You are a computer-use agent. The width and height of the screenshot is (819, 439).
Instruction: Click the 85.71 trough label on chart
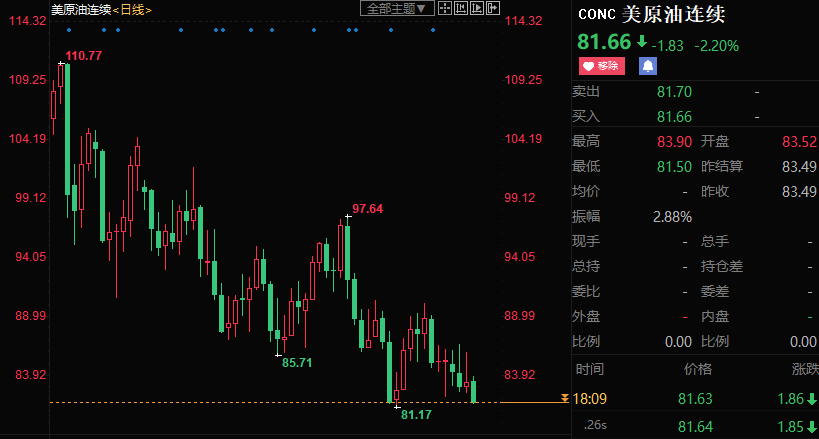[297, 362]
